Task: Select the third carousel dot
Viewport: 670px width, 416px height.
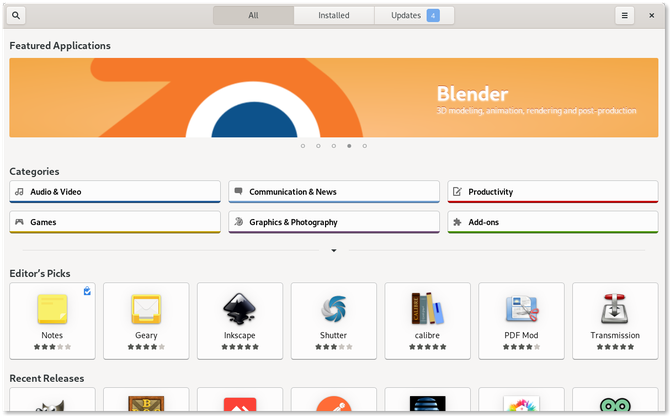Action: [334, 146]
